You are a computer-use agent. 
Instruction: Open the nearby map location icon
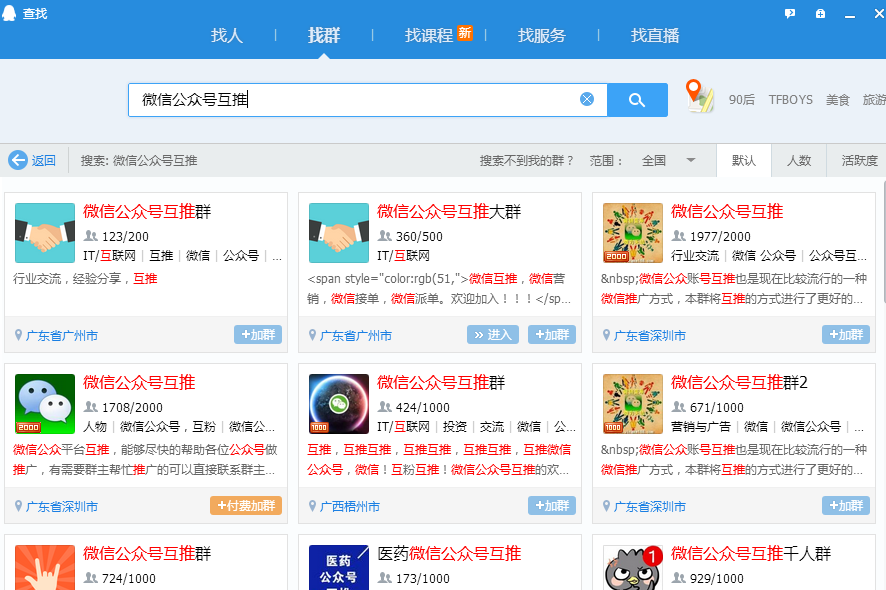pyautogui.click(x=699, y=96)
